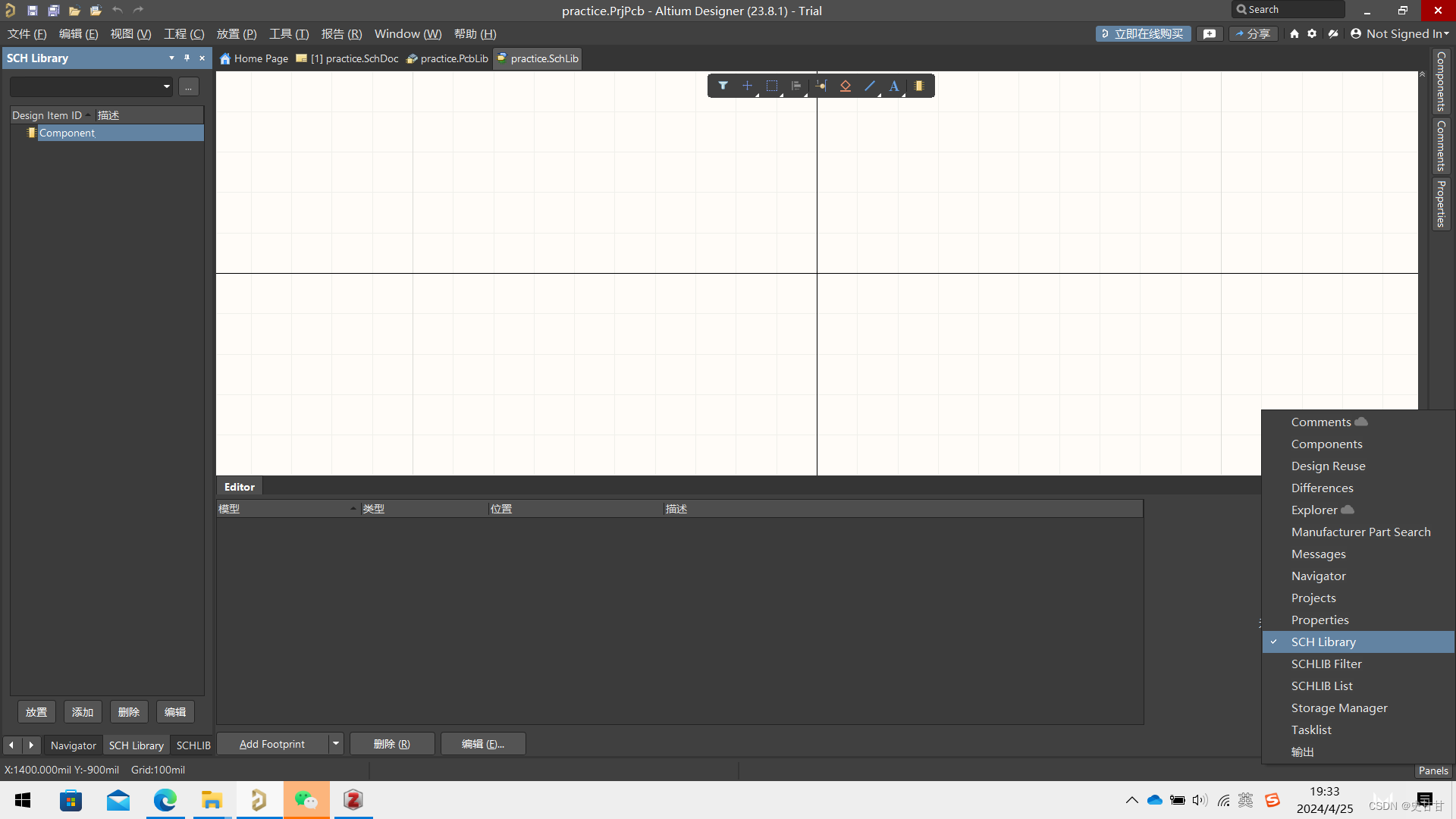Click the 添加 button in SCH Library

point(82,712)
